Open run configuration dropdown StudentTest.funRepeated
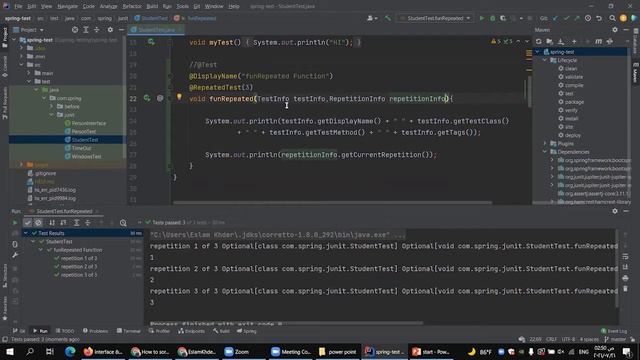This screenshot has width=640, height=360. point(435,18)
